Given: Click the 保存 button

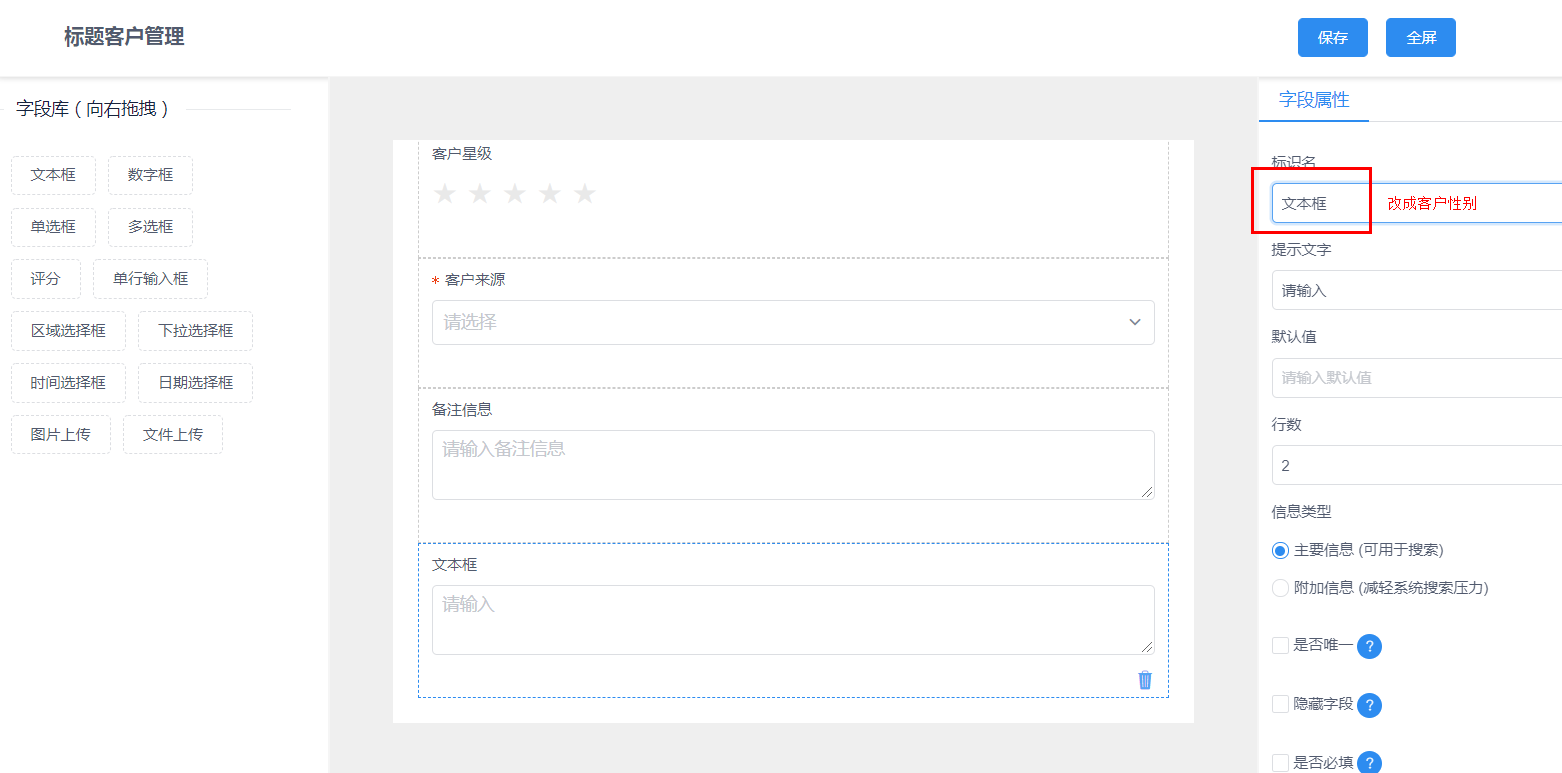Looking at the screenshot, I should point(1332,38).
